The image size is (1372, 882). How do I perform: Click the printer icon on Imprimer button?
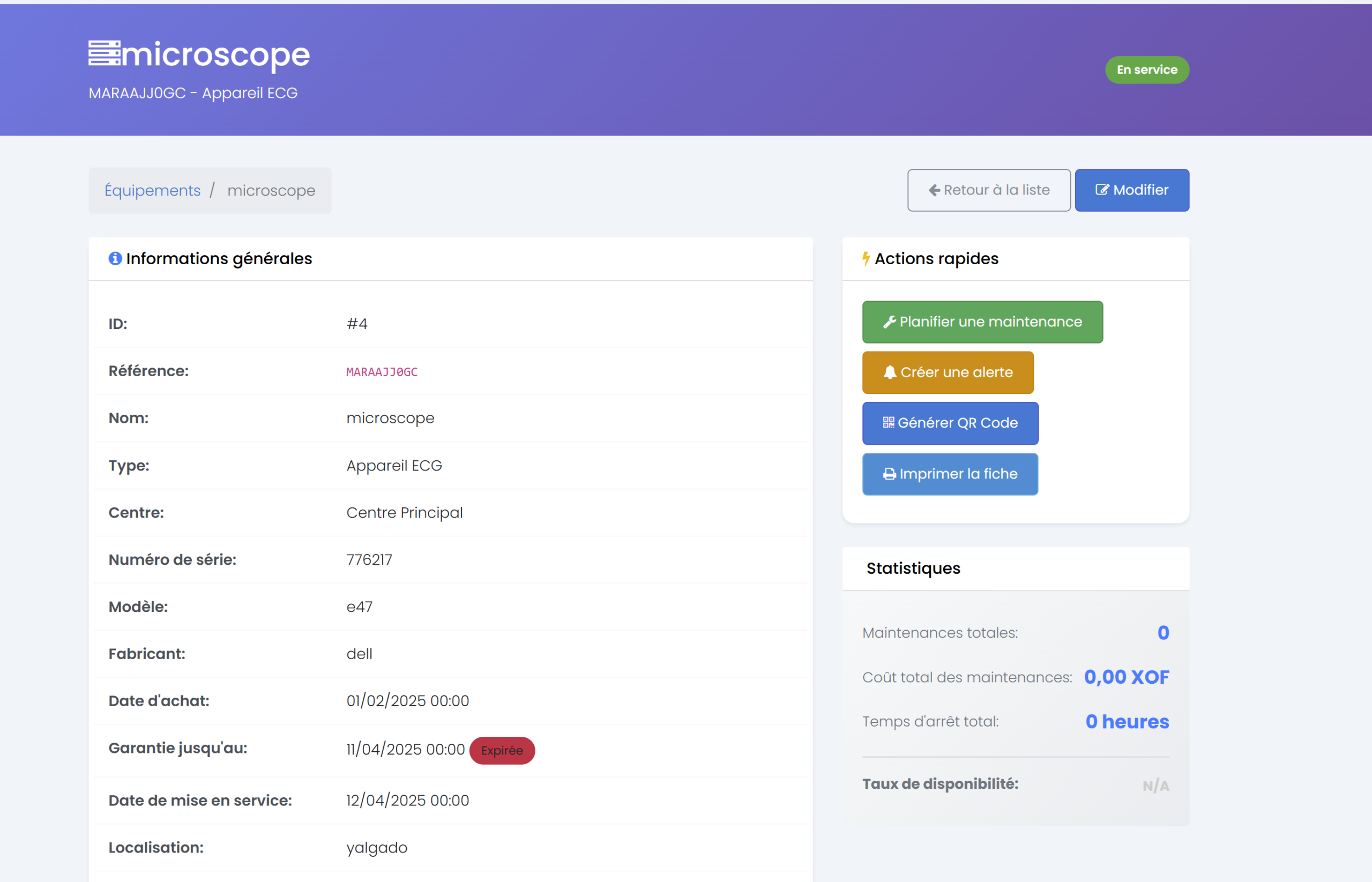[889, 474]
